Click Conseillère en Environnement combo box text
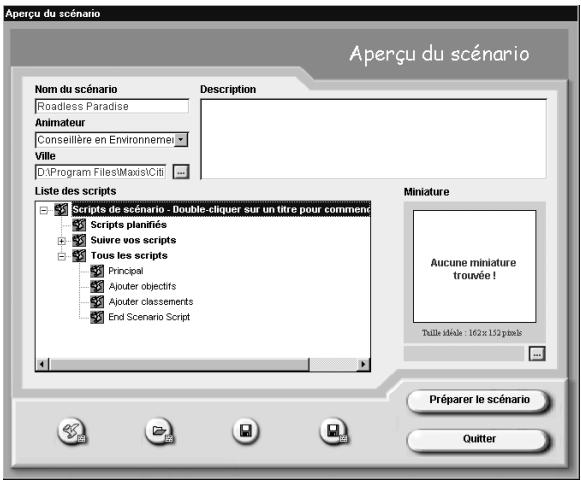Viewport: 581px width, 482px height. 105,140
